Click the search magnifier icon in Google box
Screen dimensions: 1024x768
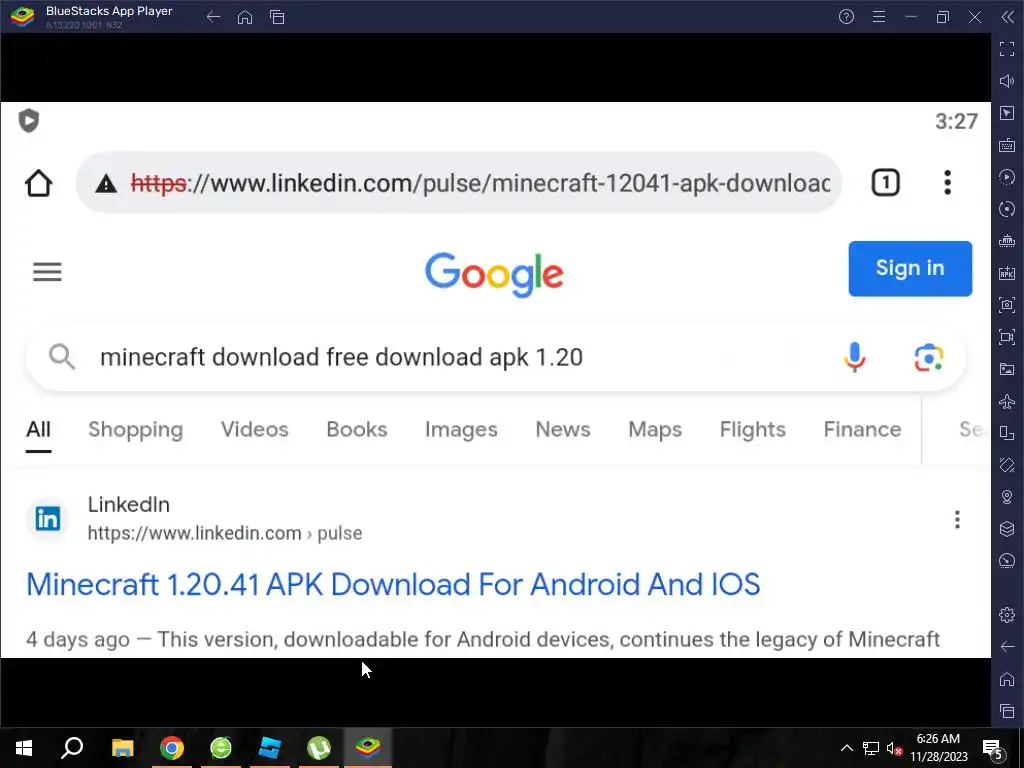62,357
